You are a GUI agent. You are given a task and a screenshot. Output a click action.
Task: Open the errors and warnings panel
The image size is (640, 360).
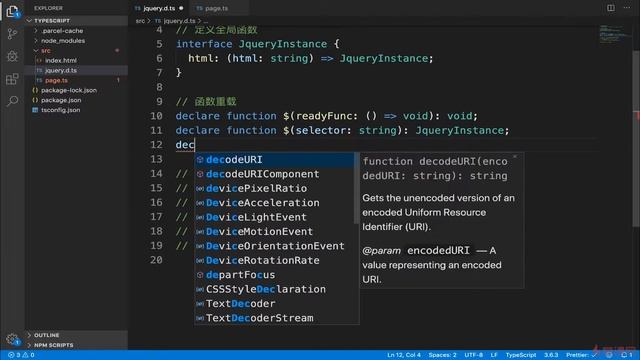(21, 355)
